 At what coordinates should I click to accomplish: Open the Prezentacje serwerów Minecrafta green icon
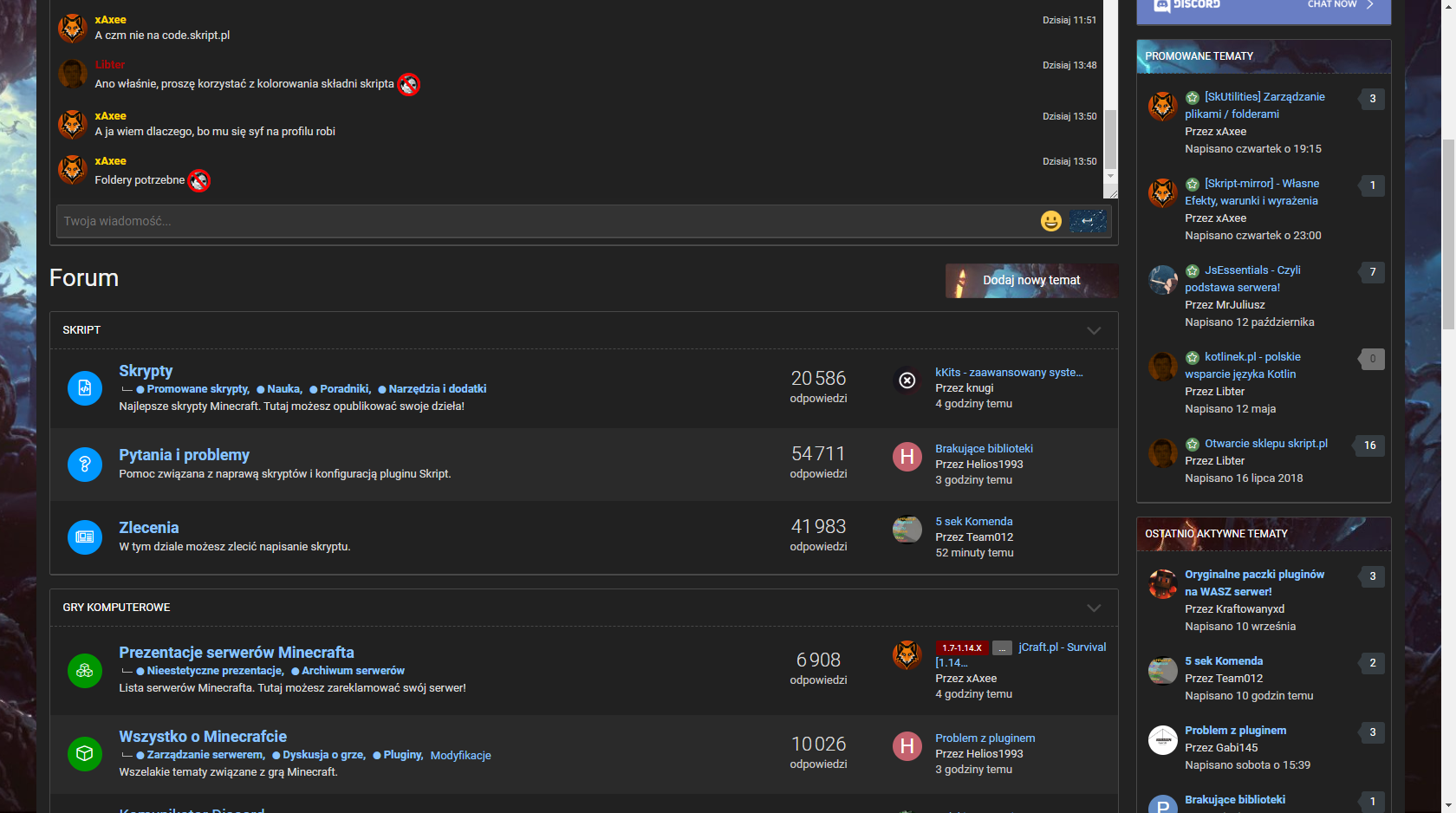coord(85,670)
